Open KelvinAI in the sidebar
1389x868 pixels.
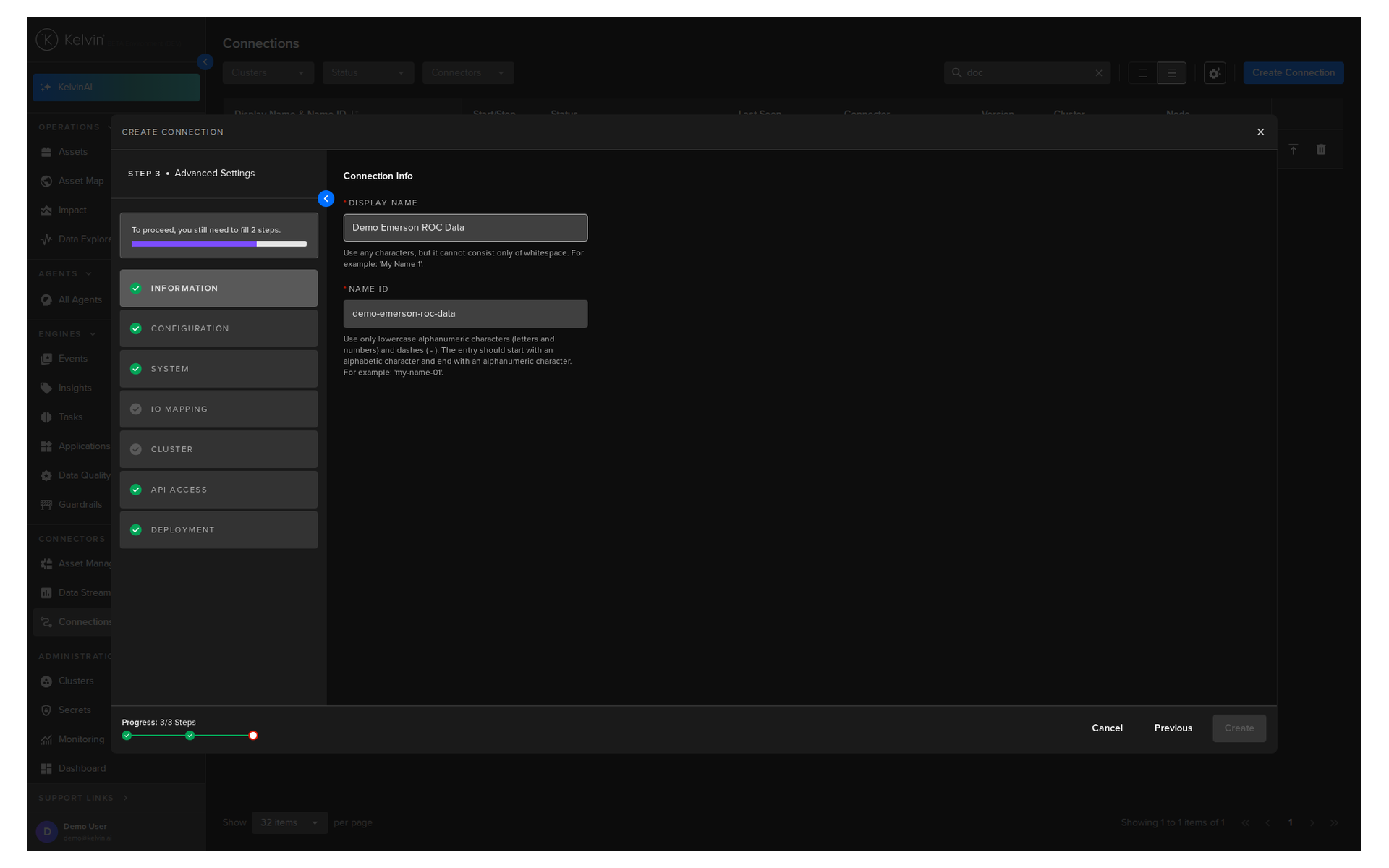[x=116, y=87]
